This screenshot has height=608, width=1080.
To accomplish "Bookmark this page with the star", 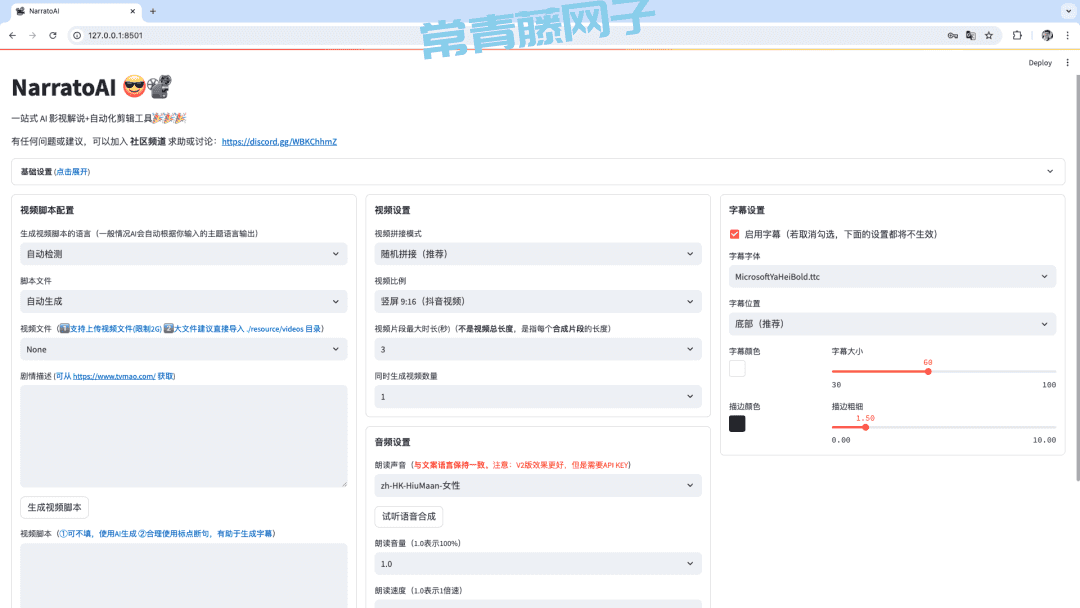I will click(x=989, y=35).
